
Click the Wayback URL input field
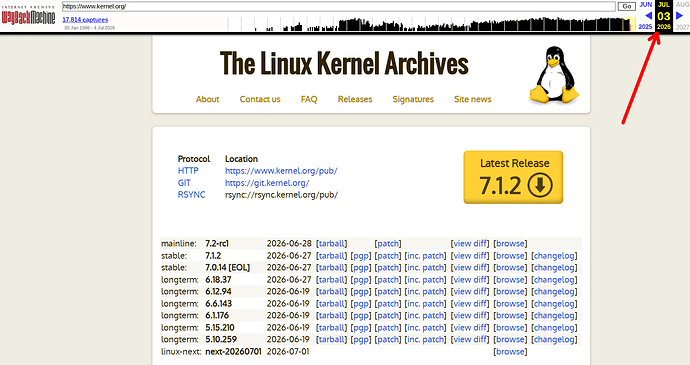pyautogui.click(x=338, y=6)
